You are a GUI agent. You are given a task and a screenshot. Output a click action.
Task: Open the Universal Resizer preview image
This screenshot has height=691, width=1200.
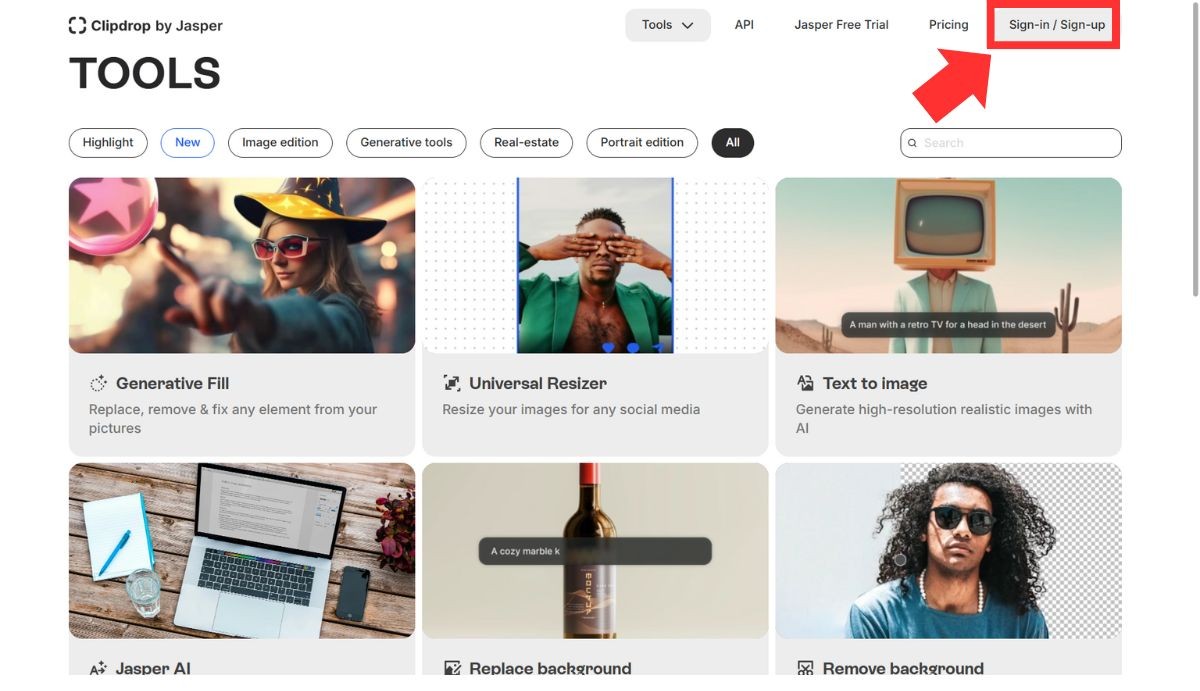coord(595,265)
